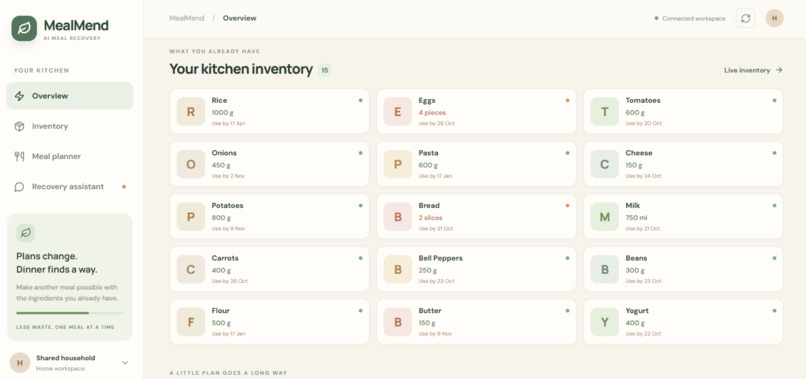Click the Rice green status dot
The height and width of the screenshot is (379, 806).
coord(360,100)
